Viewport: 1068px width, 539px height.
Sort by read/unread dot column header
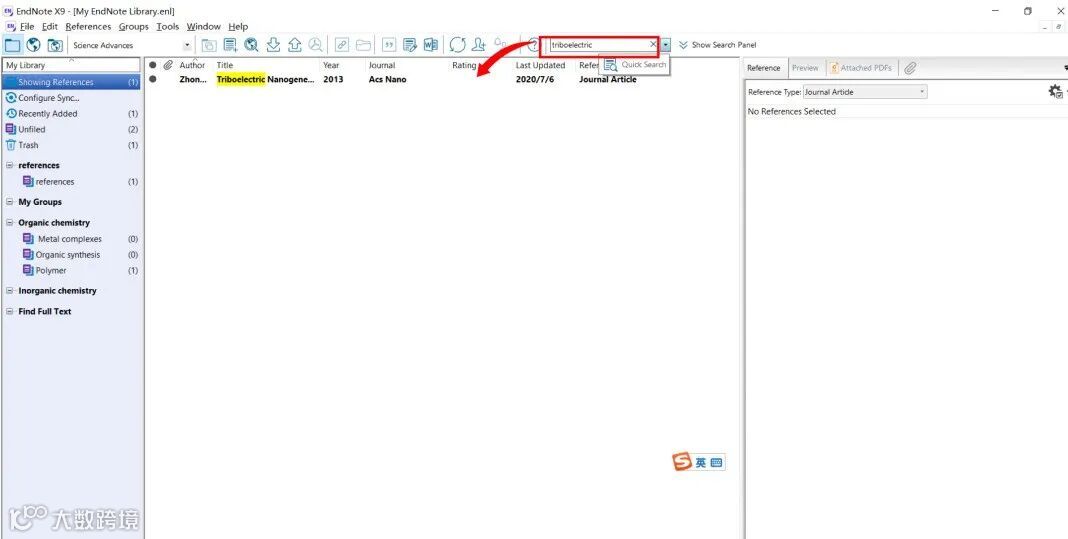tap(153, 65)
